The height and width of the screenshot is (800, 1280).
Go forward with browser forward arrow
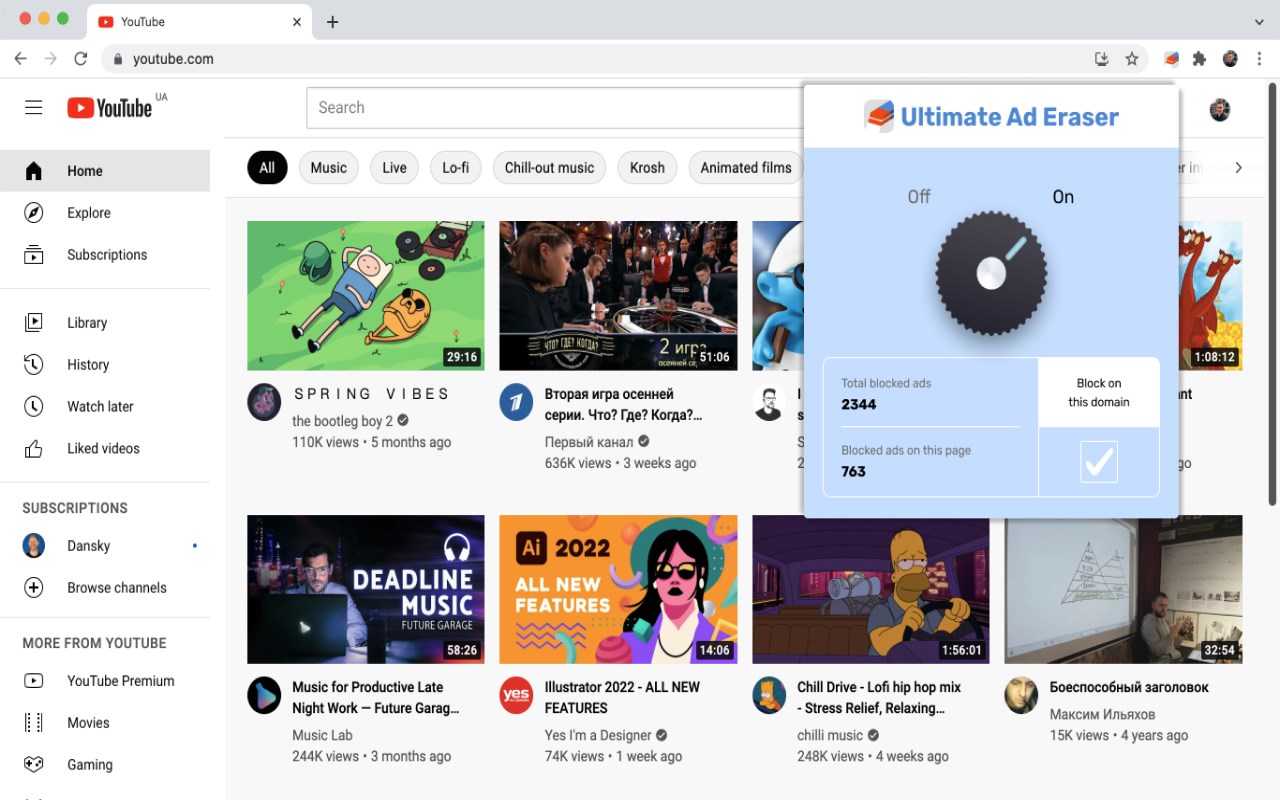coord(51,59)
